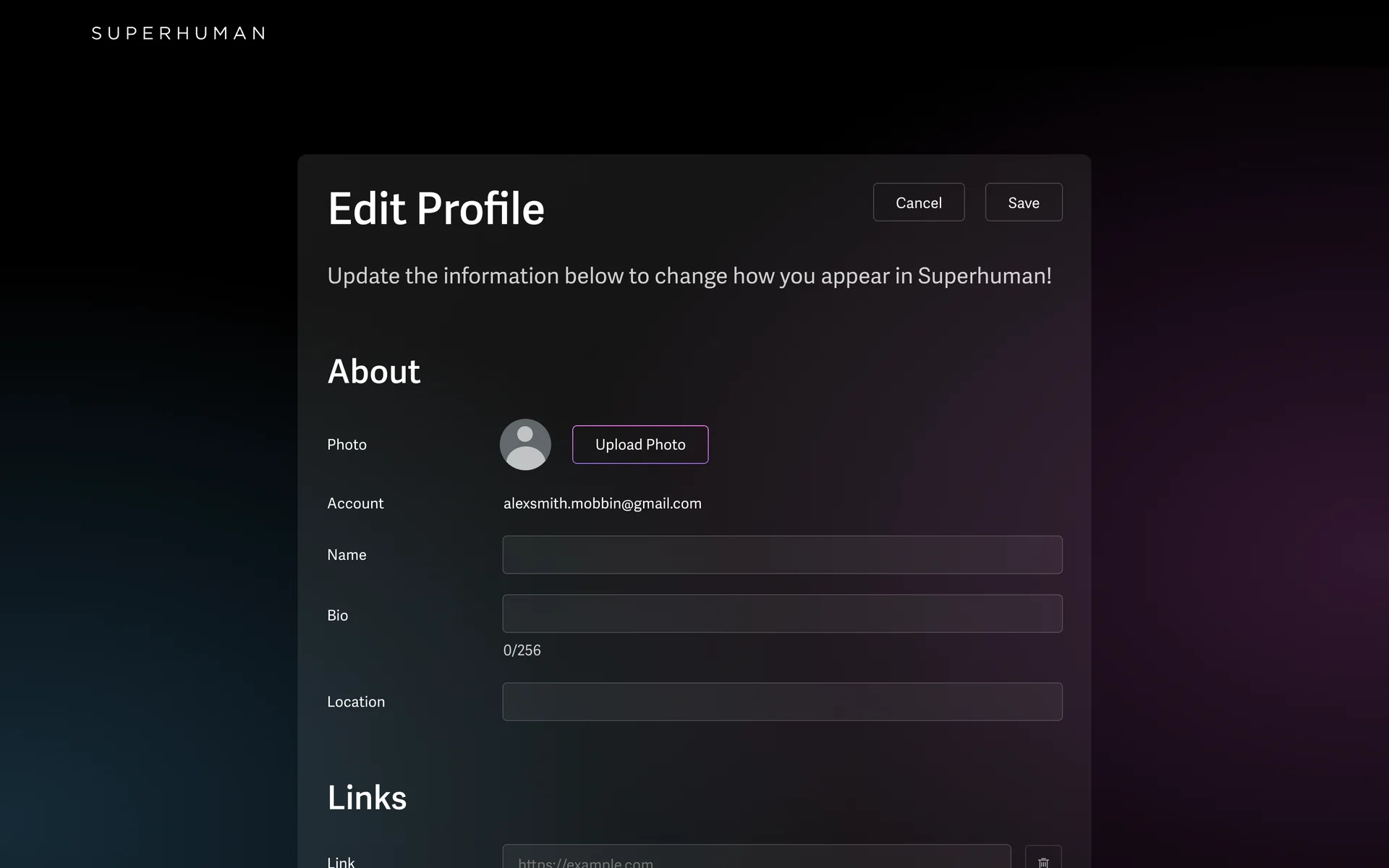This screenshot has height=868, width=1389.
Task: Click the Link URL field
Action: (756, 859)
